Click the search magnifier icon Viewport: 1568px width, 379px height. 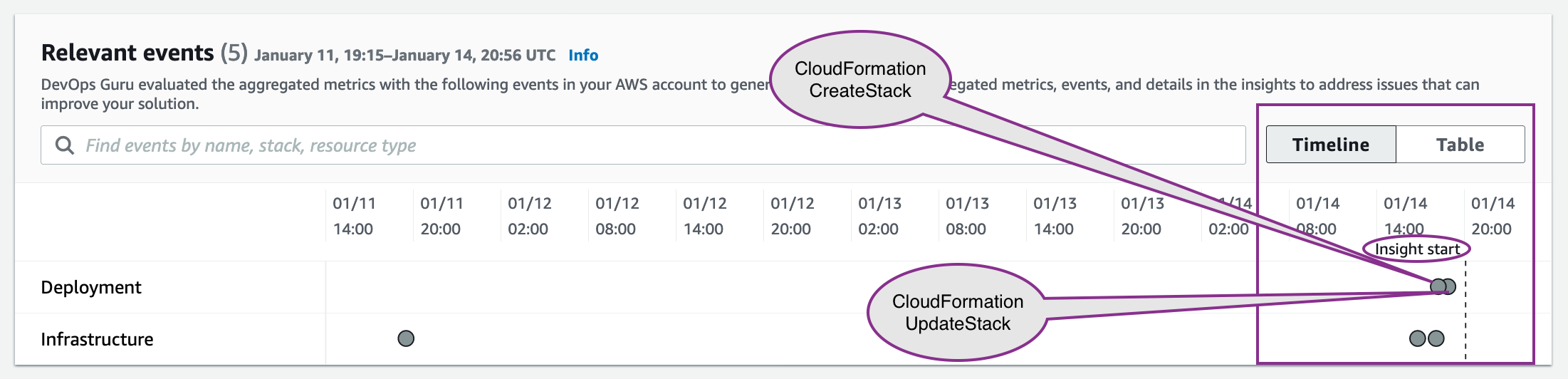tap(65, 145)
